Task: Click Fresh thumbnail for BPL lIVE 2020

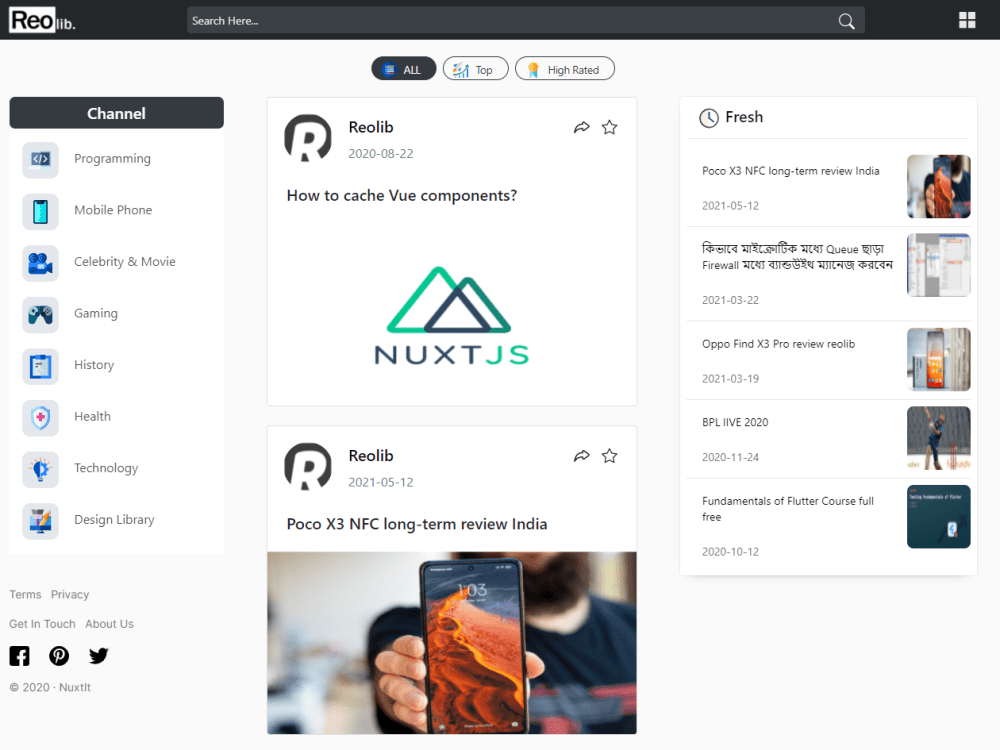Action: [x=939, y=438]
